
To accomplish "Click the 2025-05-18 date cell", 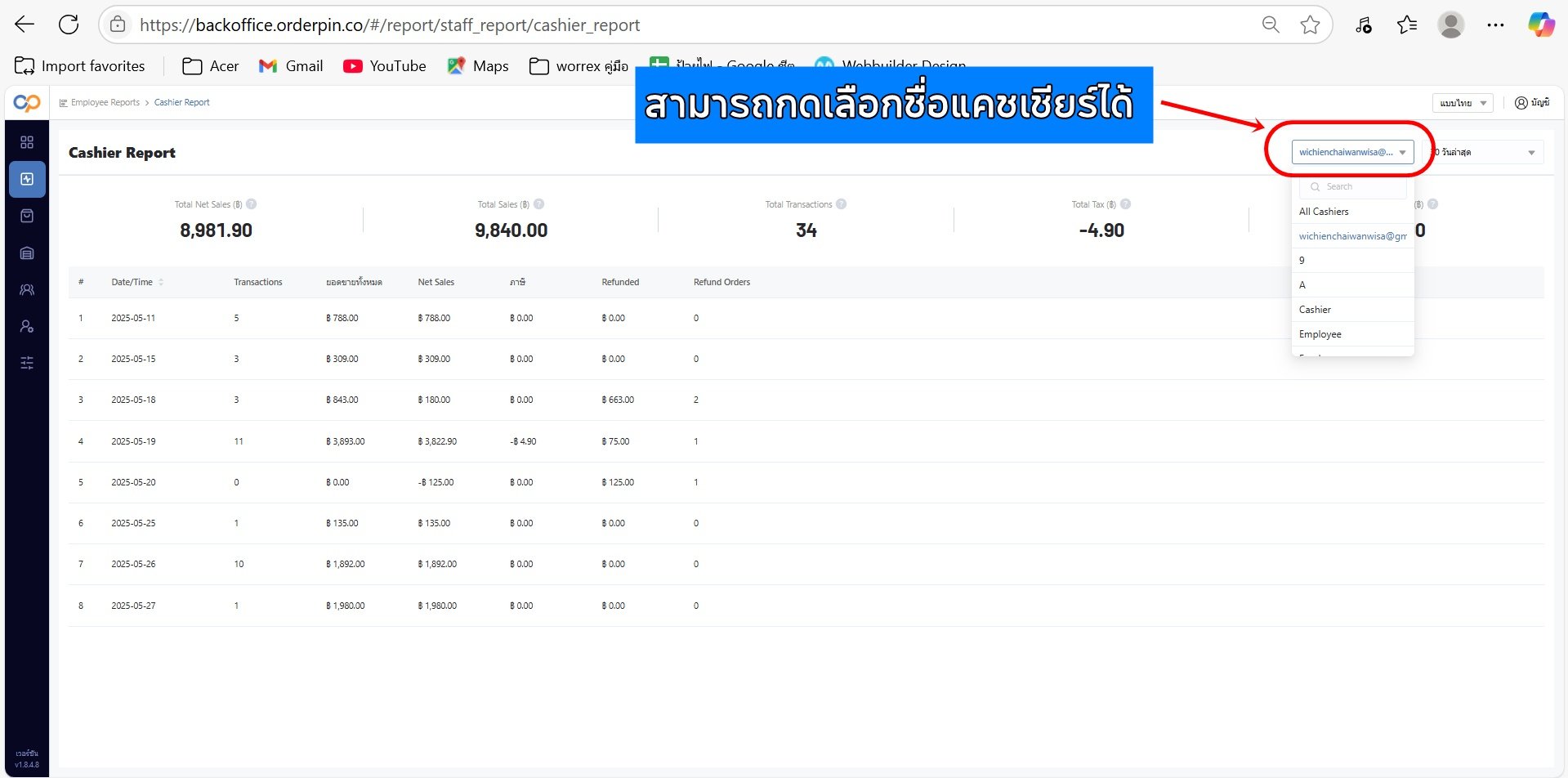I will pyautogui.click(x=133, y=400).
